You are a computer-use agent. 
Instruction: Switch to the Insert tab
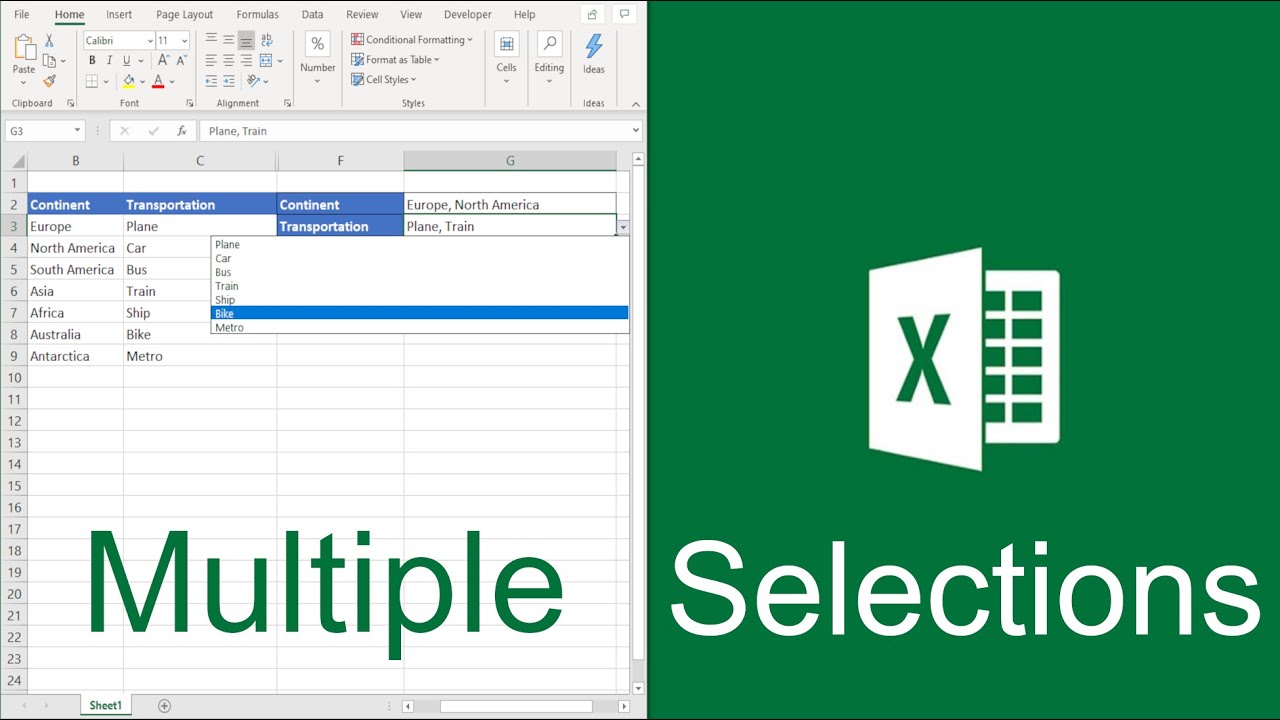click(x=119, y=15)
